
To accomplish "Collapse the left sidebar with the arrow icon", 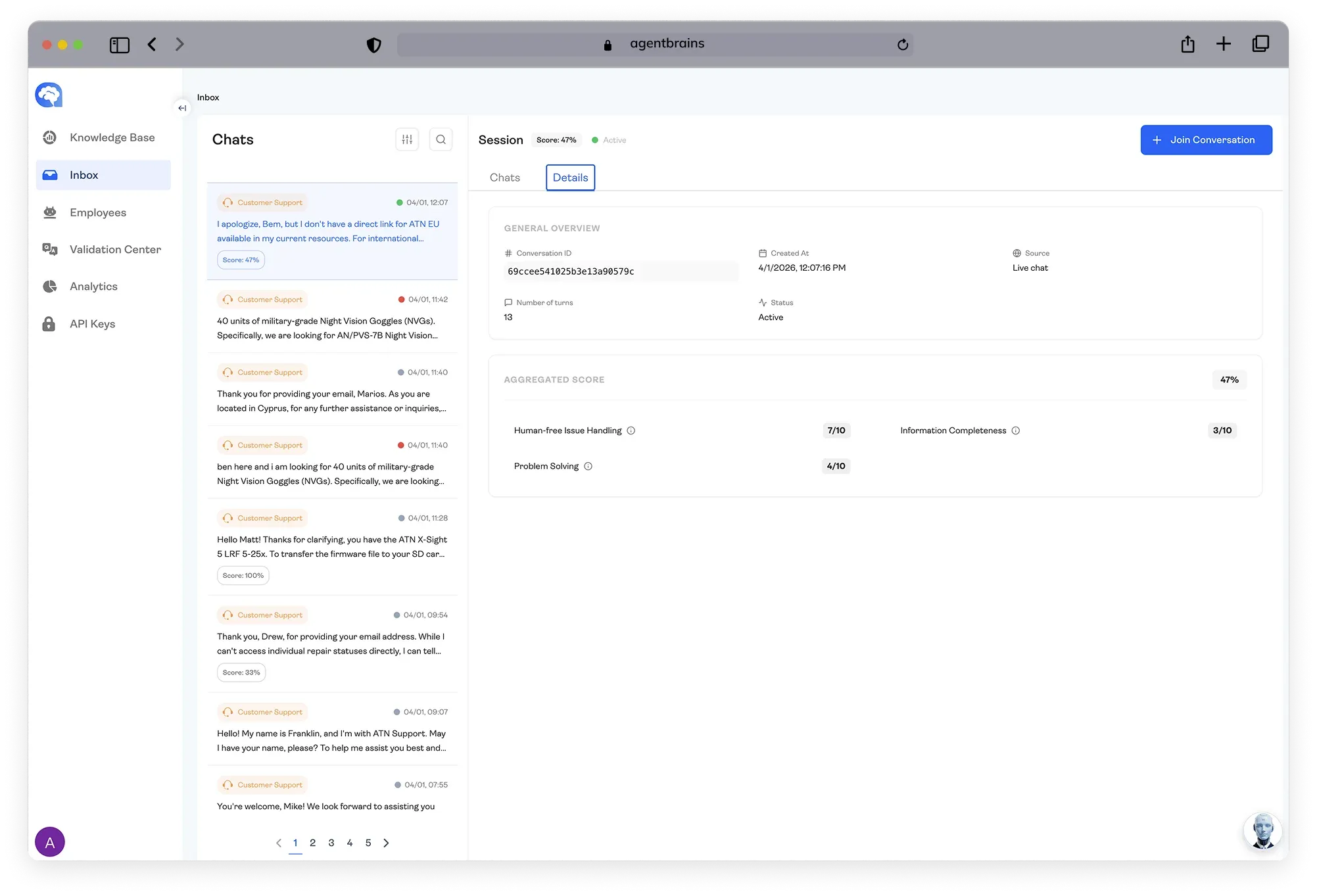I will [x=182, y=108].
